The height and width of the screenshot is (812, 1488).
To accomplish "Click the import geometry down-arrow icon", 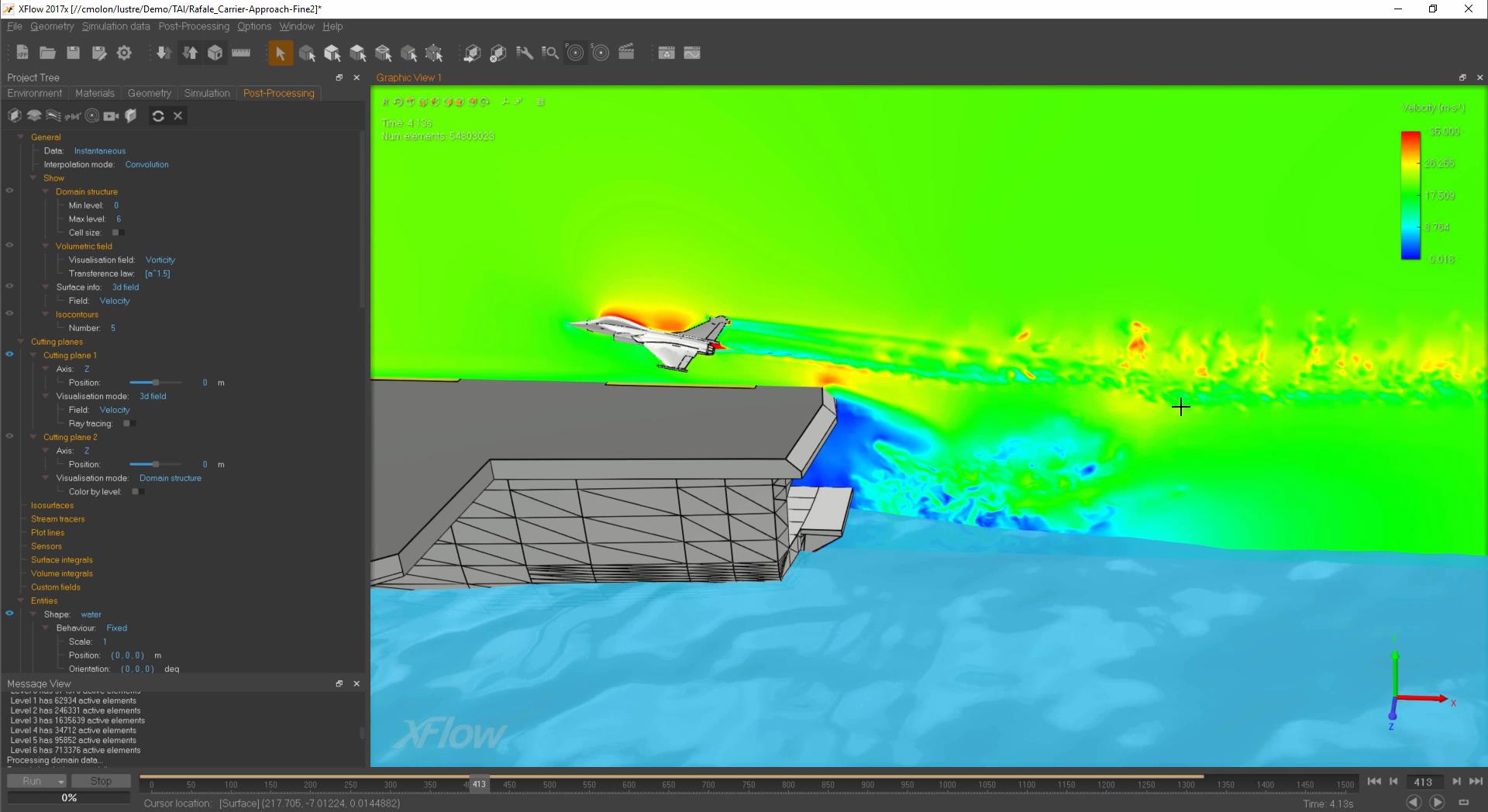I will (x=163, y=53).
